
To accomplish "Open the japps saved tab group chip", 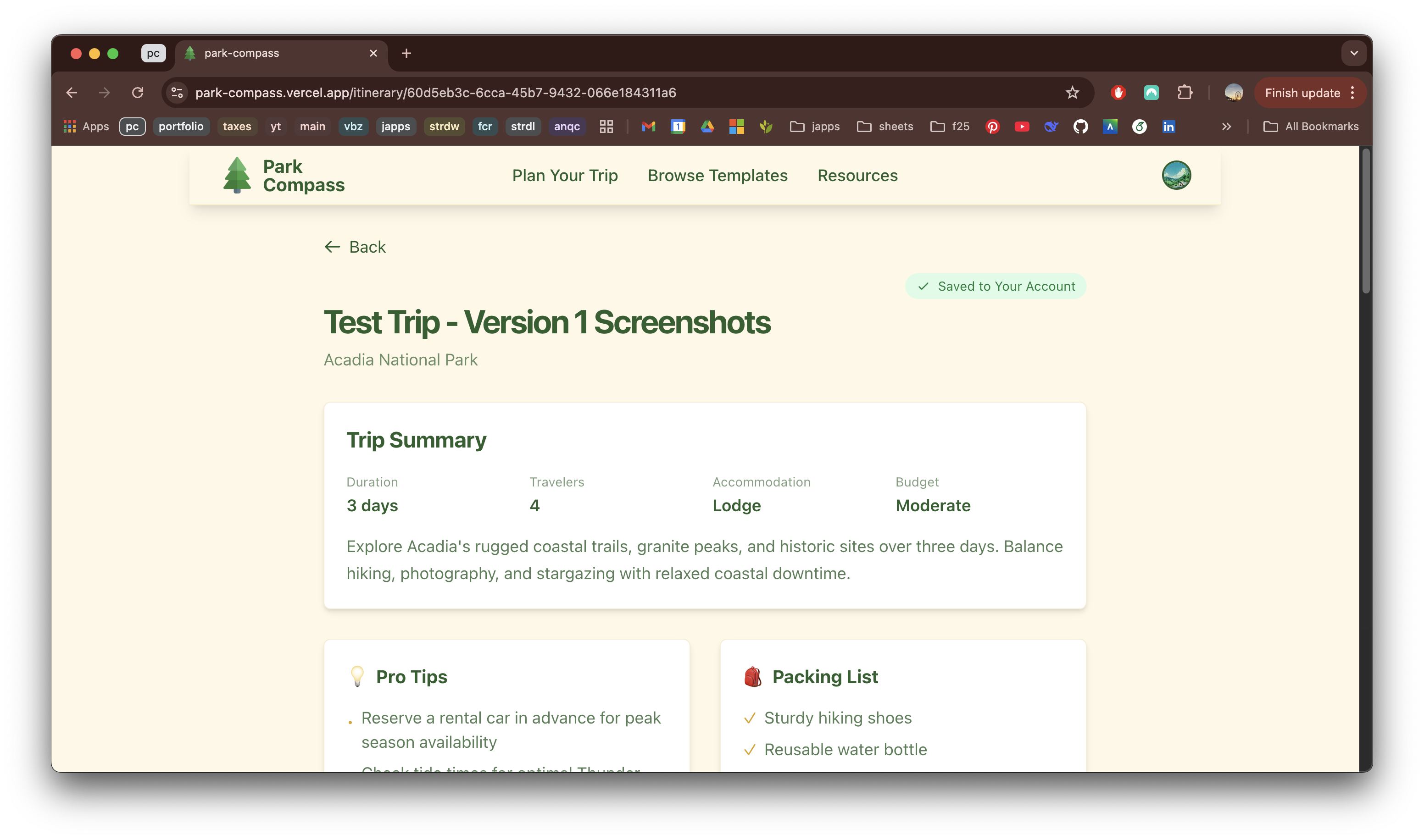I will [x=395, y=126].
